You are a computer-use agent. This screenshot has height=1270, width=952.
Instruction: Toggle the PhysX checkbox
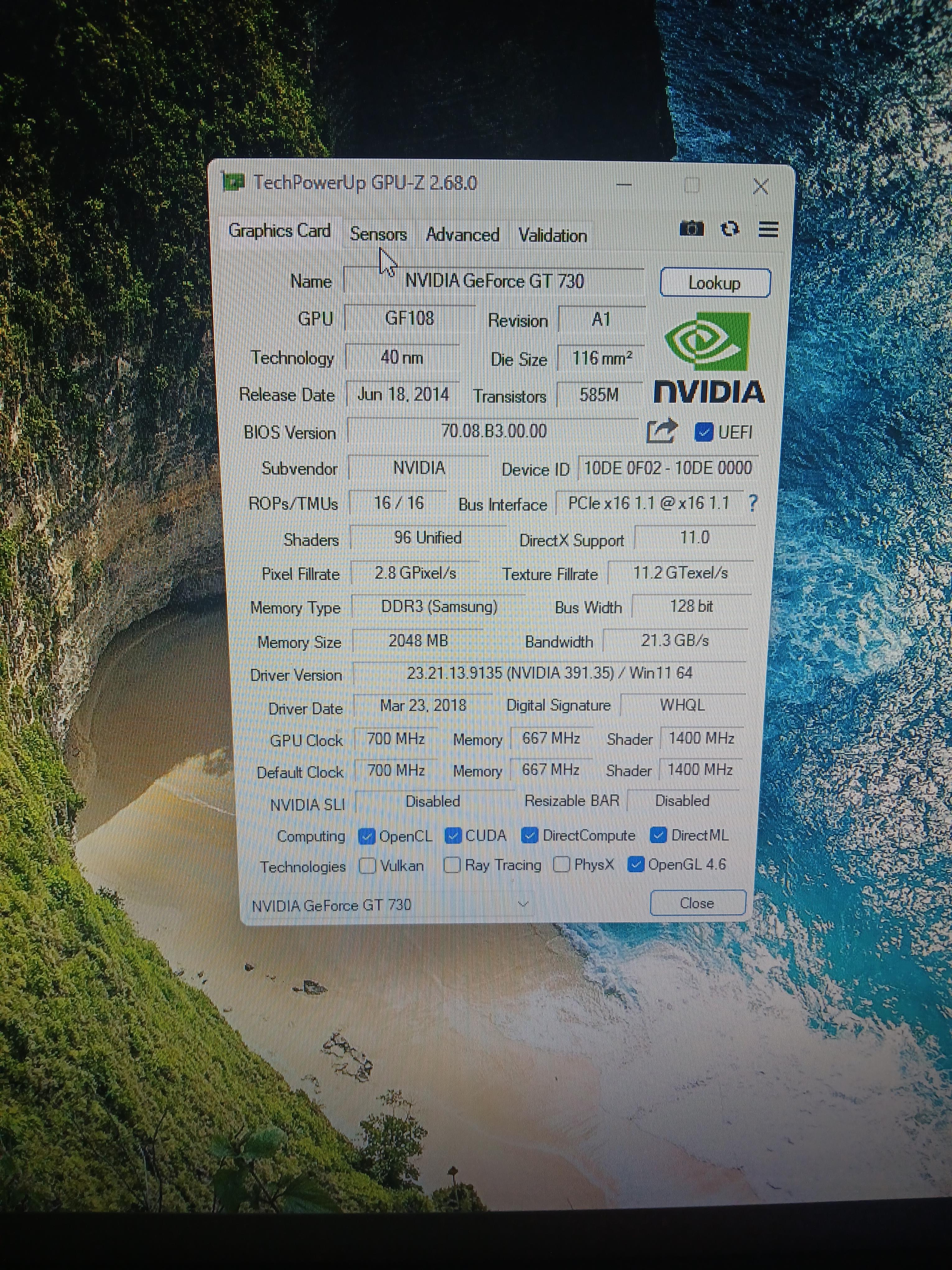point(561,864)
